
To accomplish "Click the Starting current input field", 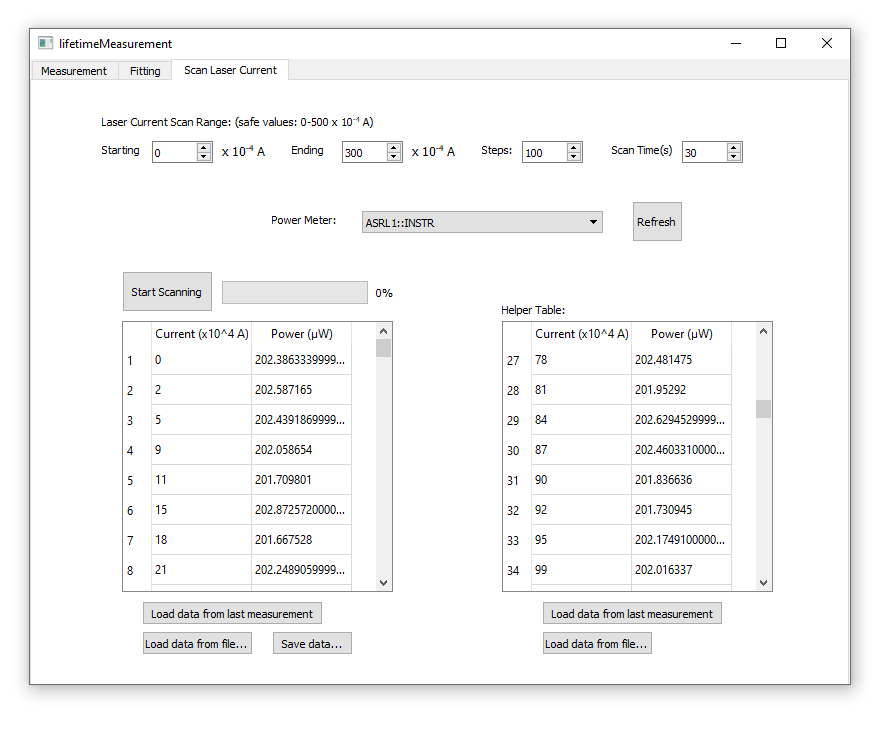I will pyautogui.click(x=174, y=153).
